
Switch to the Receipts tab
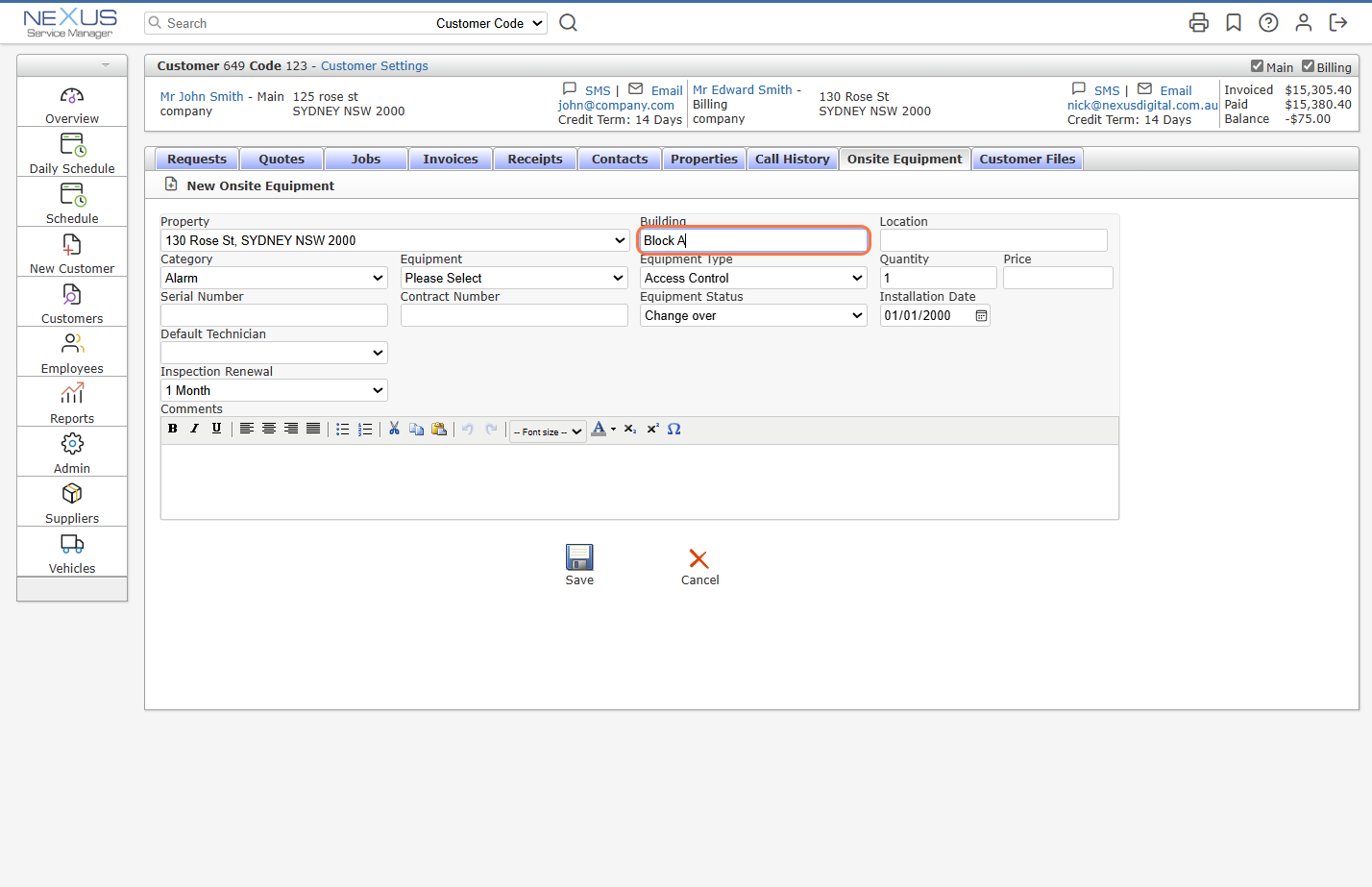[x=535, y=159]
